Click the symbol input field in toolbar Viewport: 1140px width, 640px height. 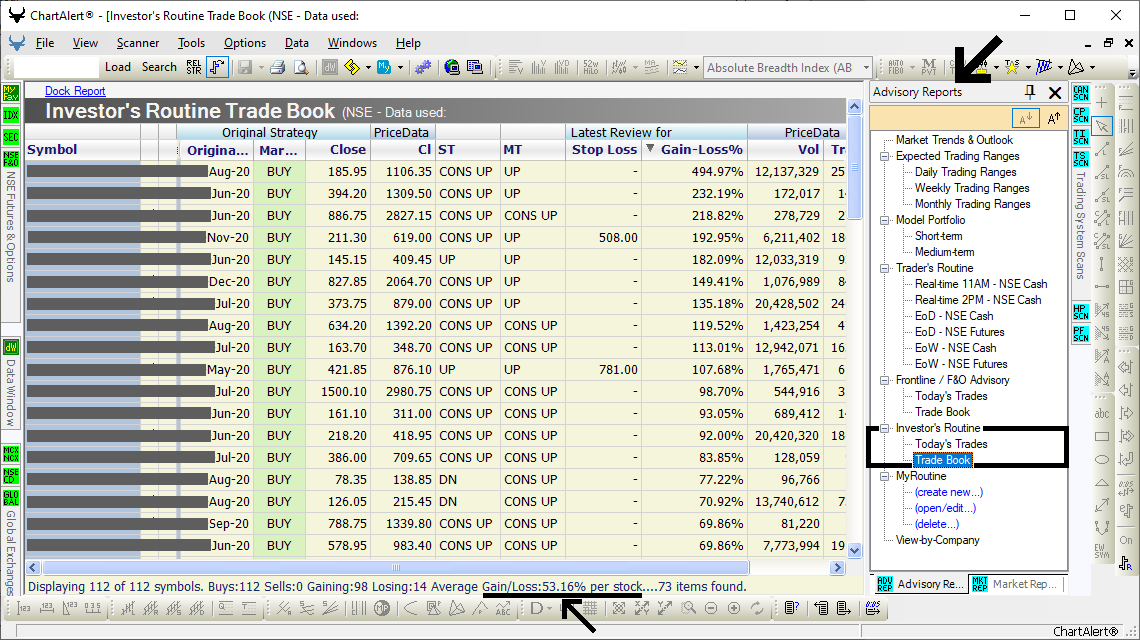tap(56, 67)
